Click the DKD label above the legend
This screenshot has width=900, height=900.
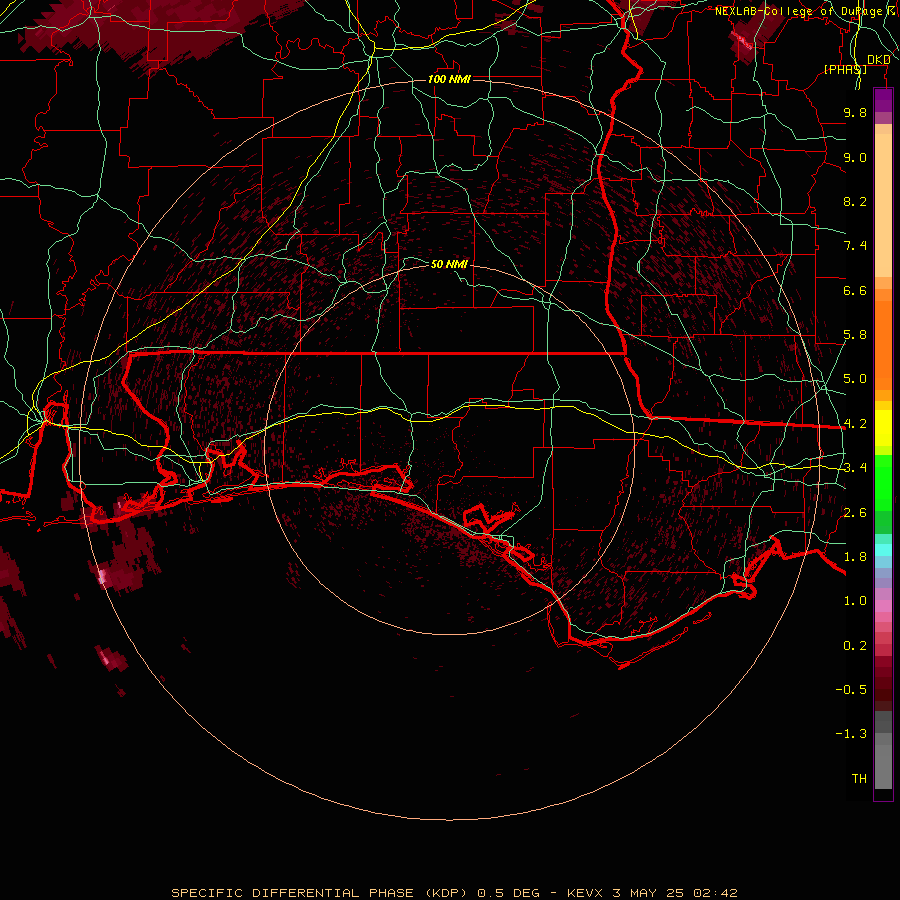pyautogui.click(x=878, y=60)
